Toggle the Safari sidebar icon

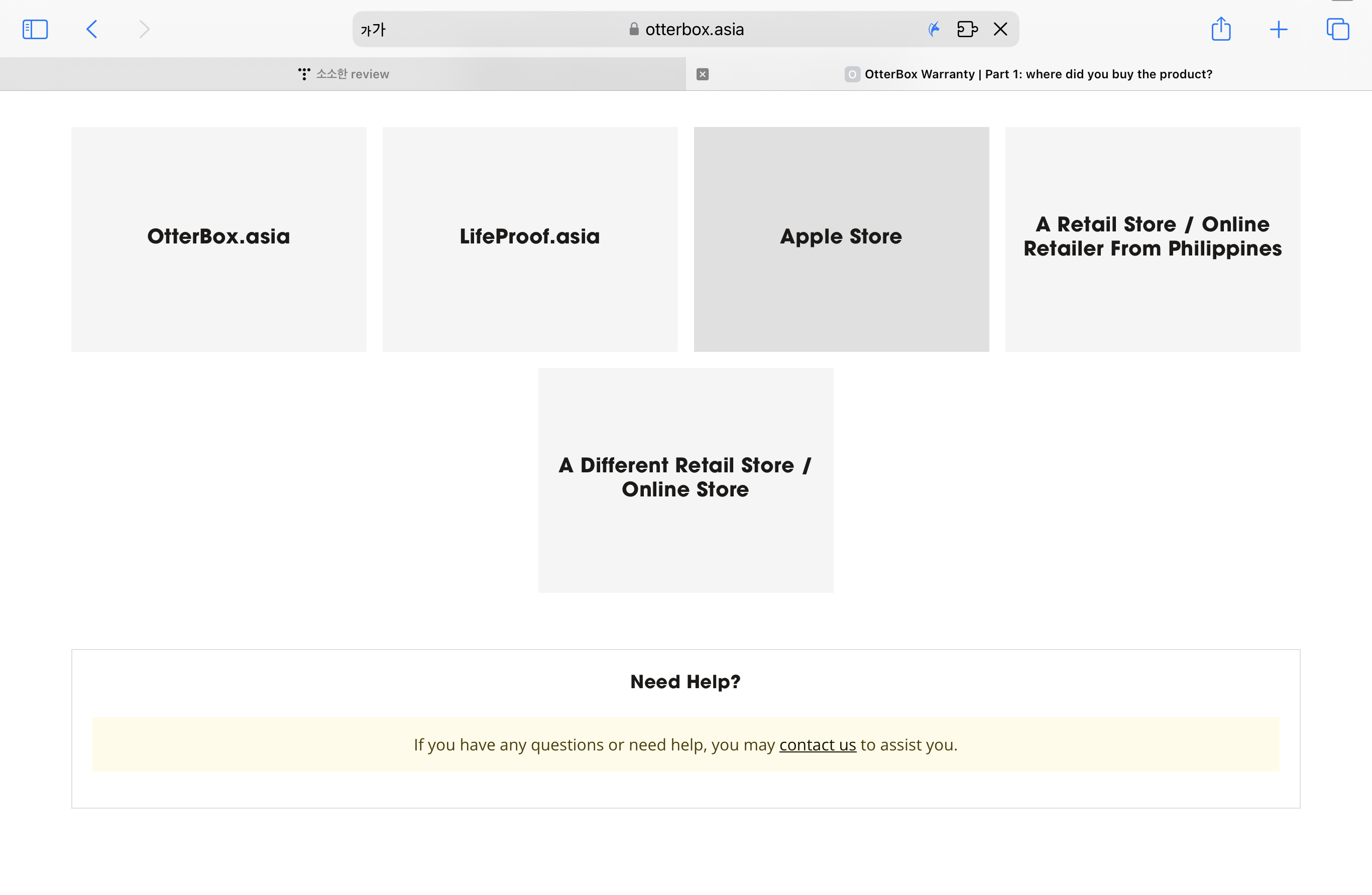tap(35, 29)
